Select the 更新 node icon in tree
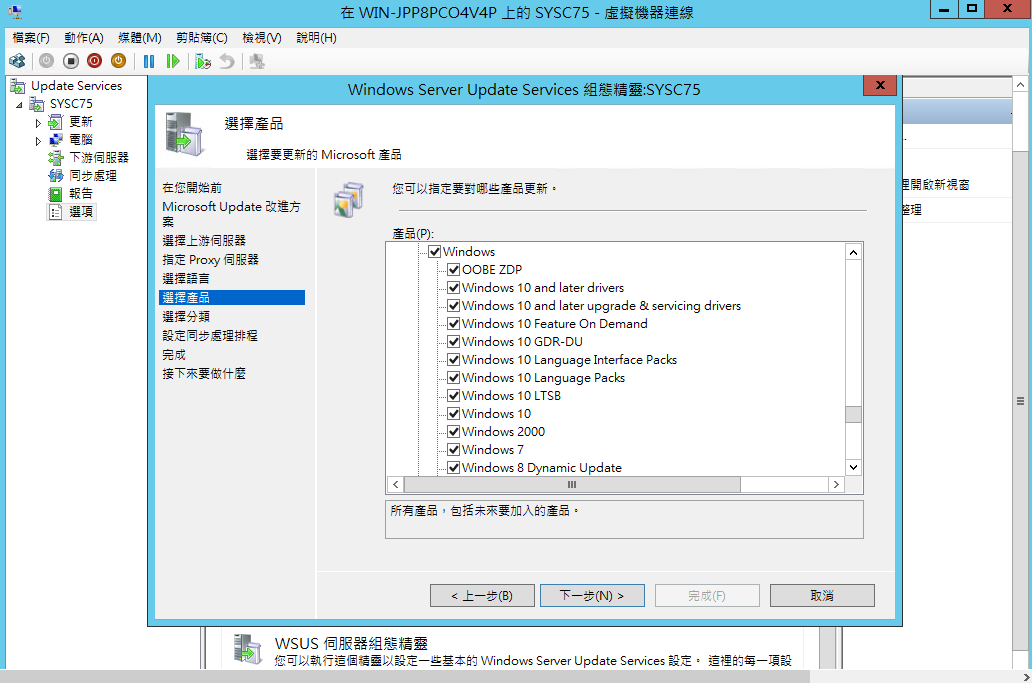 56,122
